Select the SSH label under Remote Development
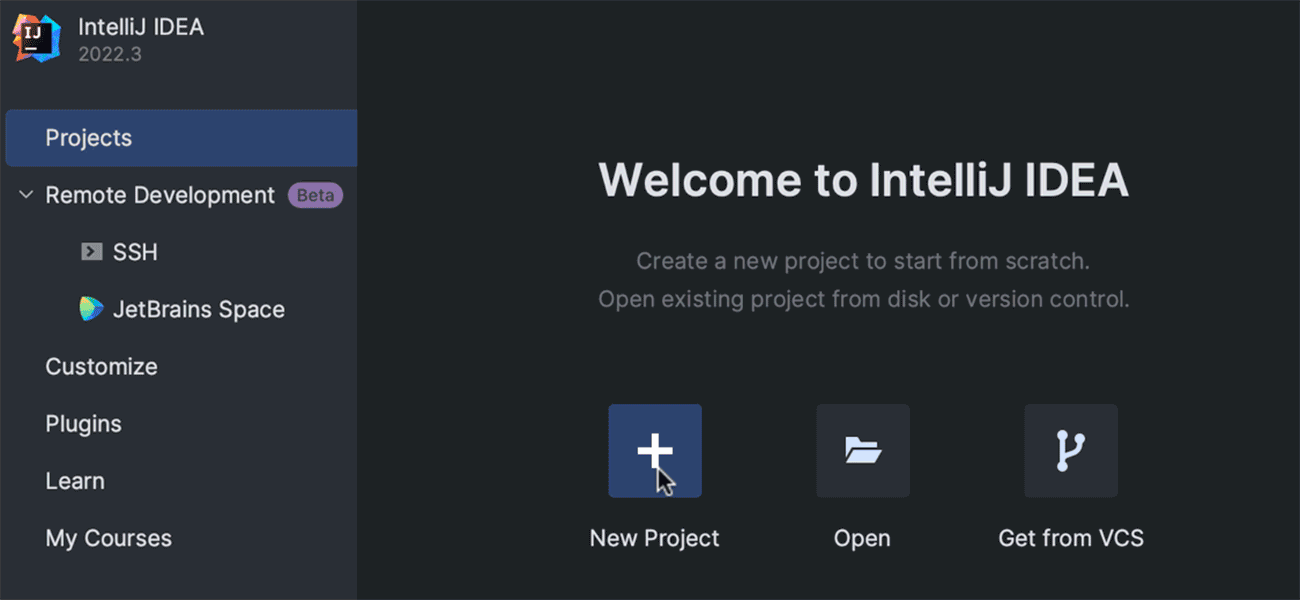This screenshot has width=1300, height=600. click(135, 253)
